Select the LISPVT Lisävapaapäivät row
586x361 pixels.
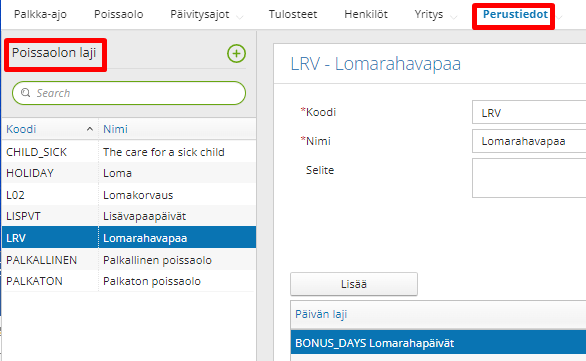[129, 216]
